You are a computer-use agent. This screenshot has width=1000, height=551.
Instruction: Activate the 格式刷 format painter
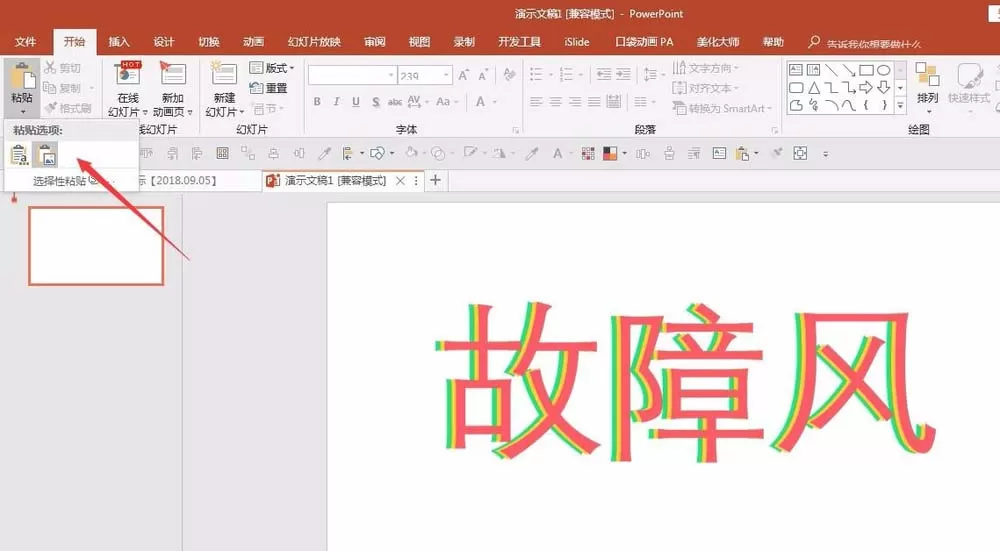click(x=68, y=108)
